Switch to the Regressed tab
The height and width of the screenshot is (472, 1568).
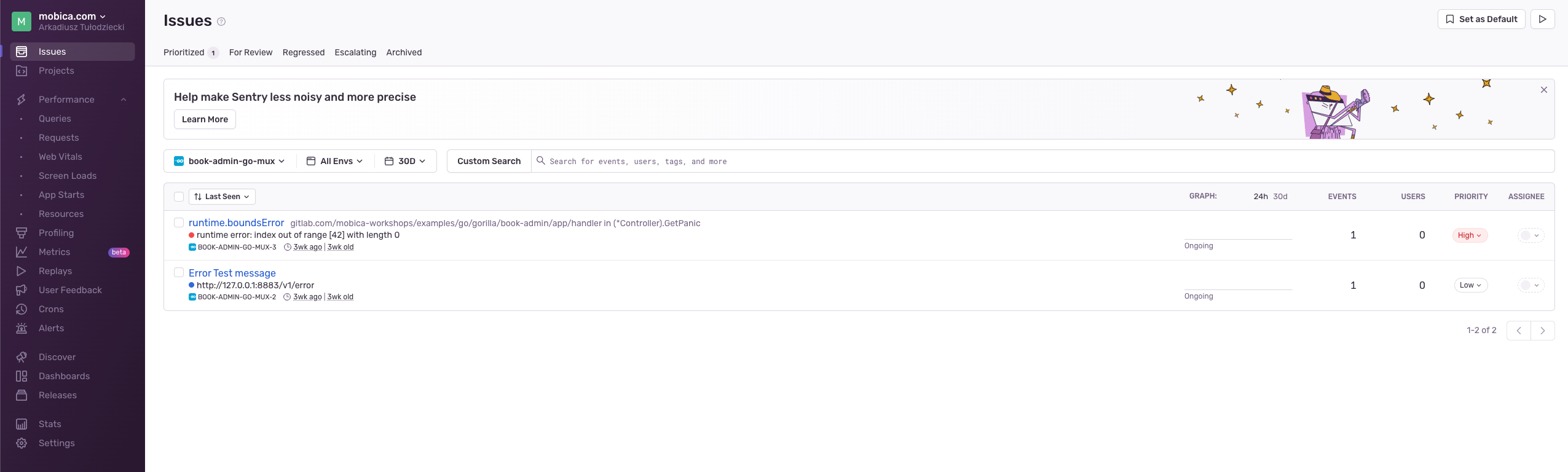(x=304, y=52)
